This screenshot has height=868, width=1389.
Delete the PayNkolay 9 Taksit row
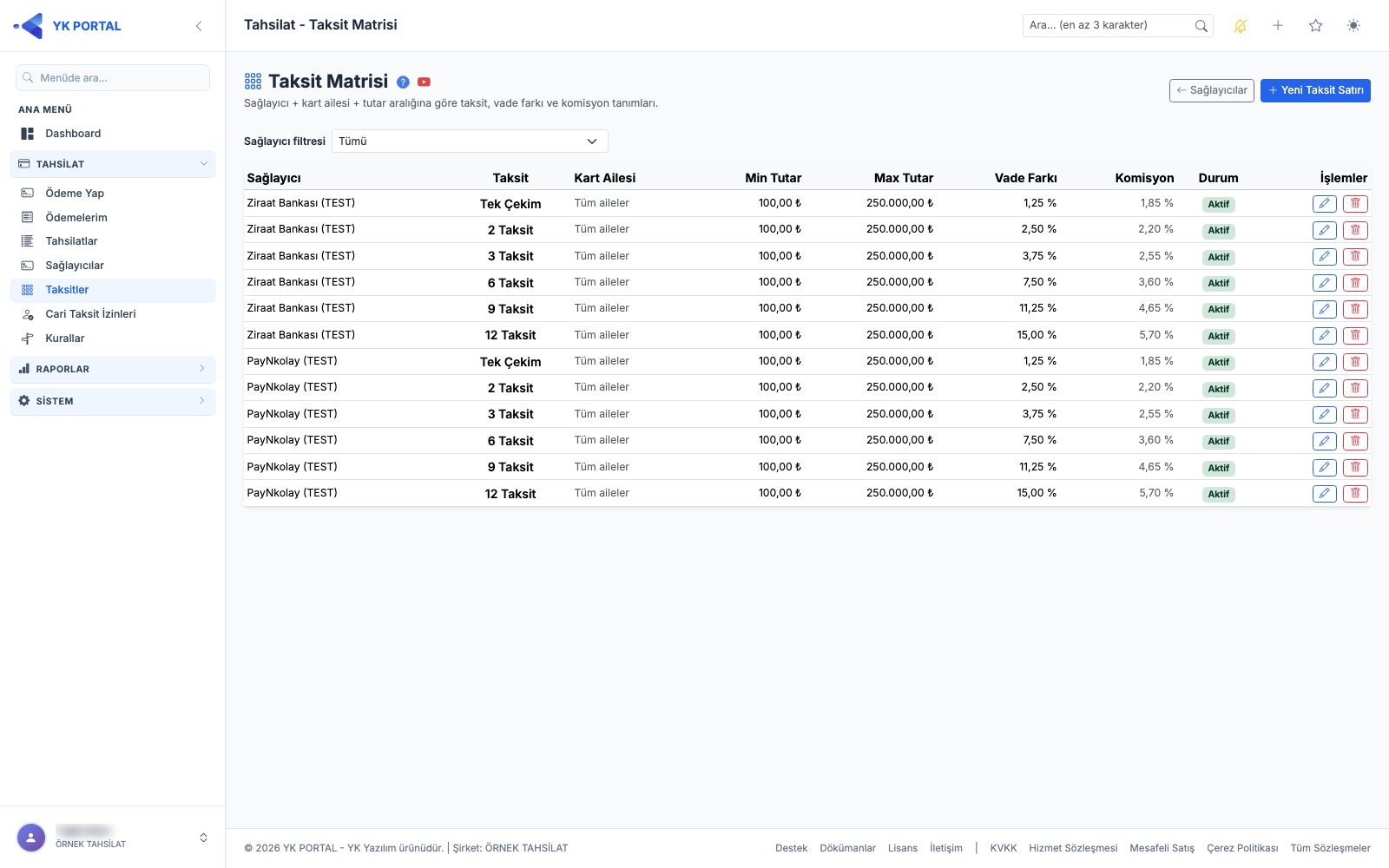(1355, 467)
